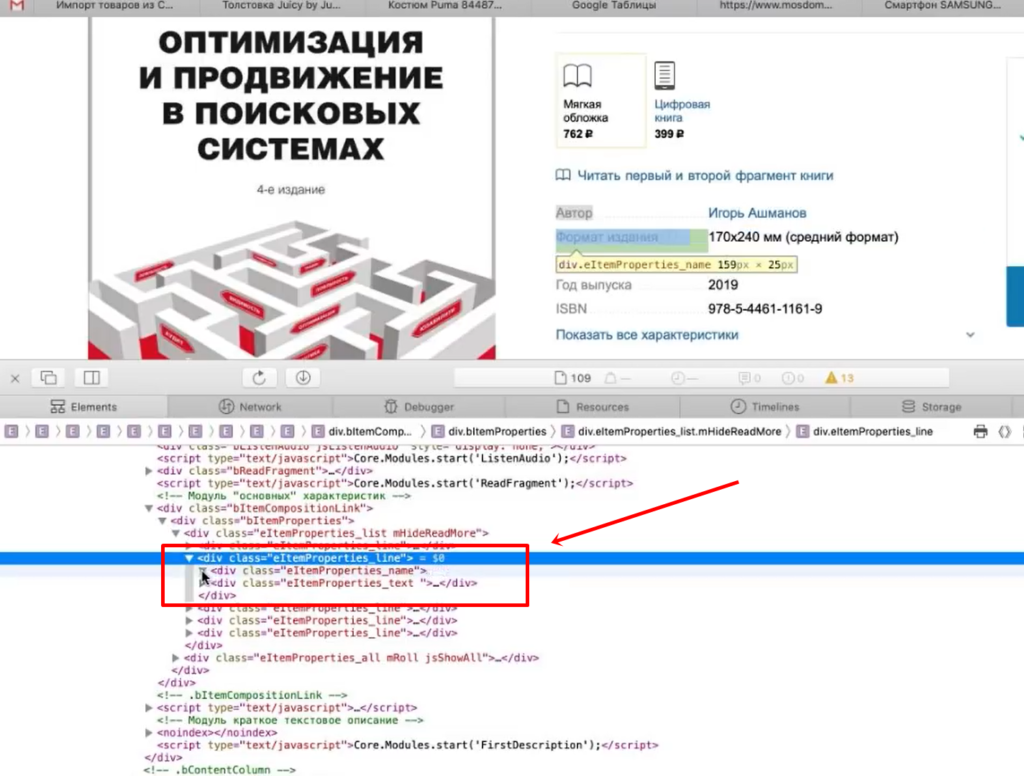The width and height of the screenshot is (1024, 776).
Task: Detach inspector into separate window
Action: click(48, 378)
